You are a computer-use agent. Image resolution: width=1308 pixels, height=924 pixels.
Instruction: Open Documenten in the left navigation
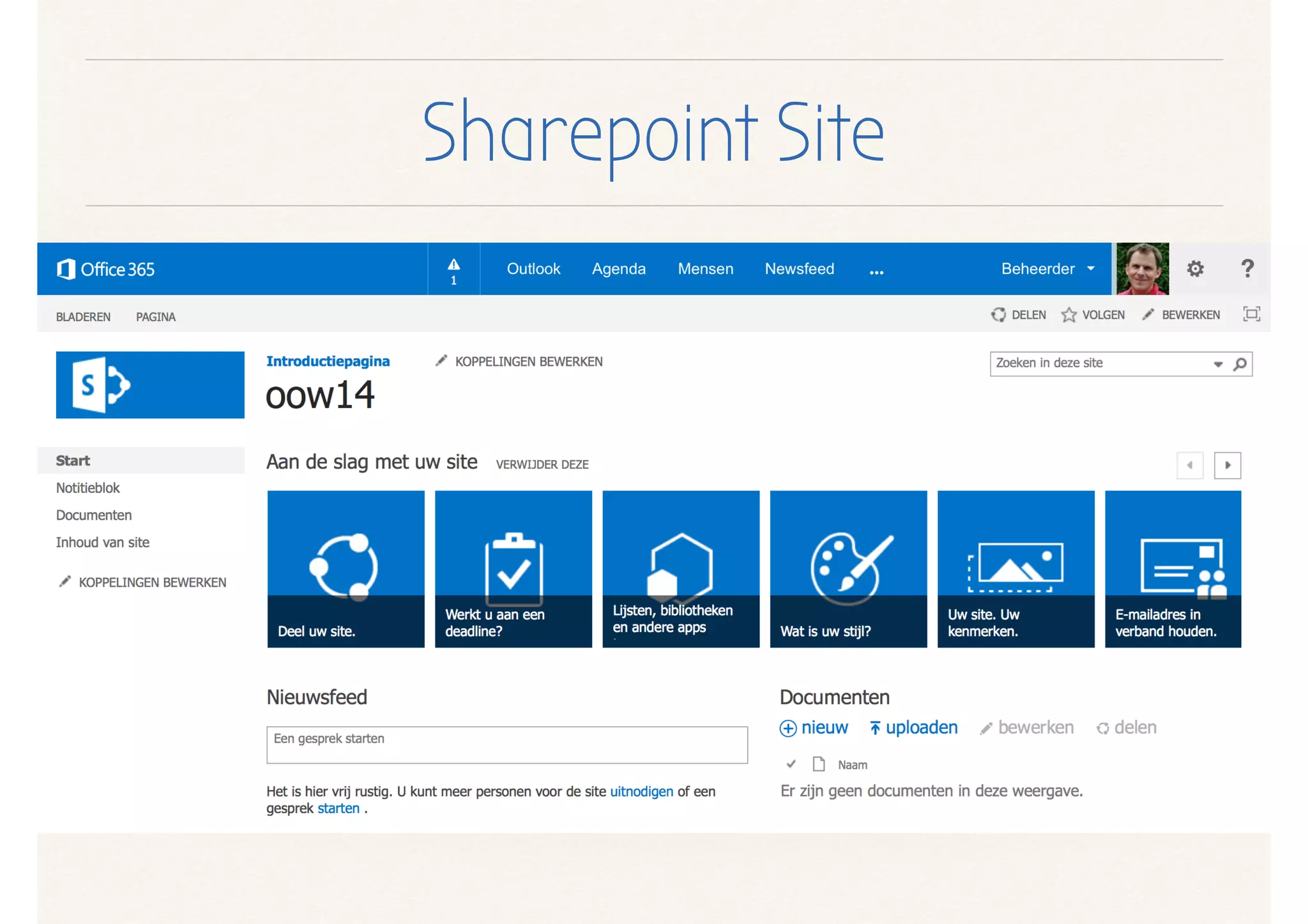pyautogui.click(x=94, y=515)
